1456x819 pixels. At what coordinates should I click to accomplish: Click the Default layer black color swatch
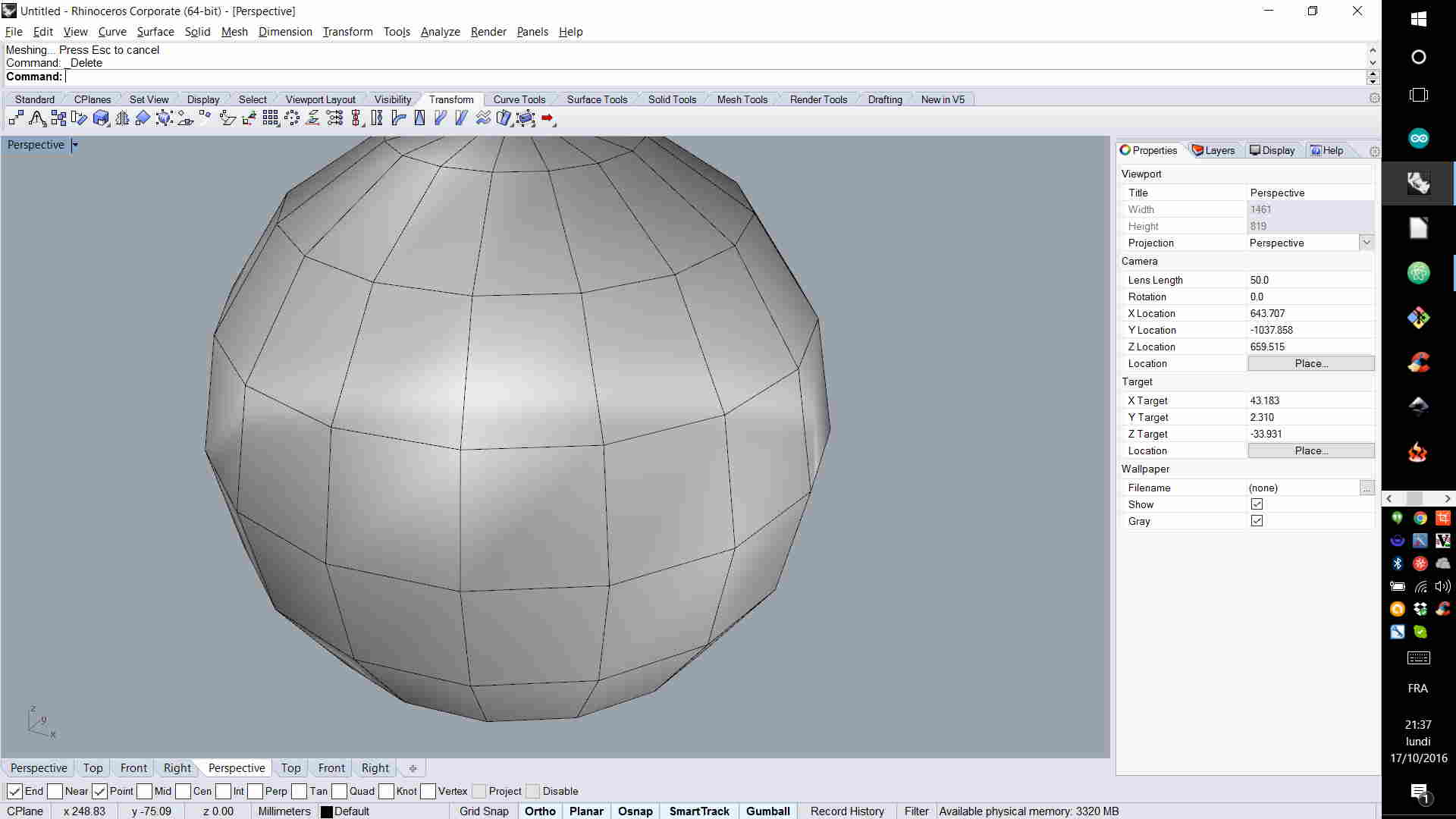327,811
